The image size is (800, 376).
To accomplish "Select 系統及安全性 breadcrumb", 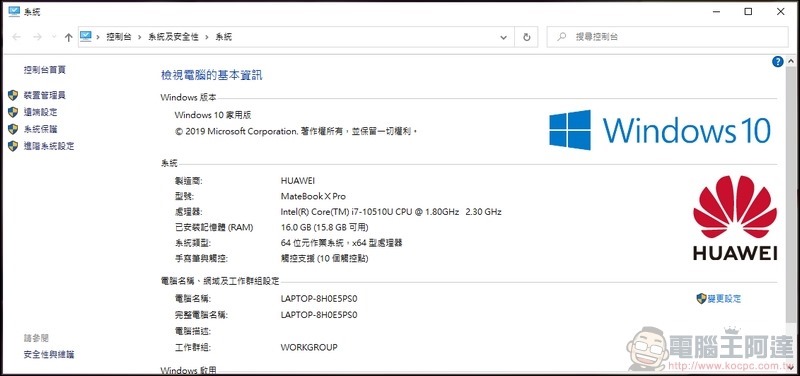I will click(x=173, y=37).
